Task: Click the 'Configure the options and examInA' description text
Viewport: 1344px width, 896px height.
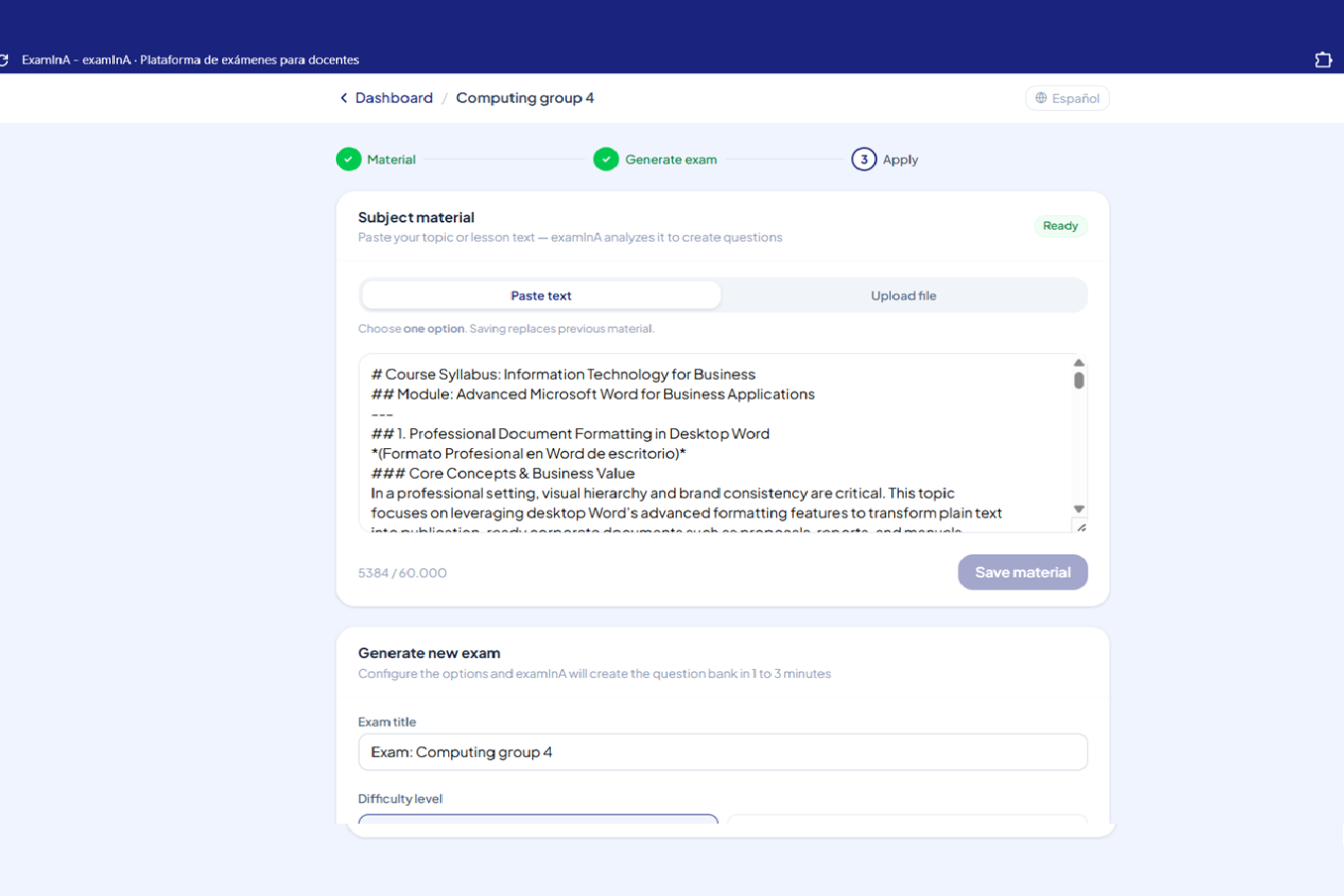Action: point(595,674)
